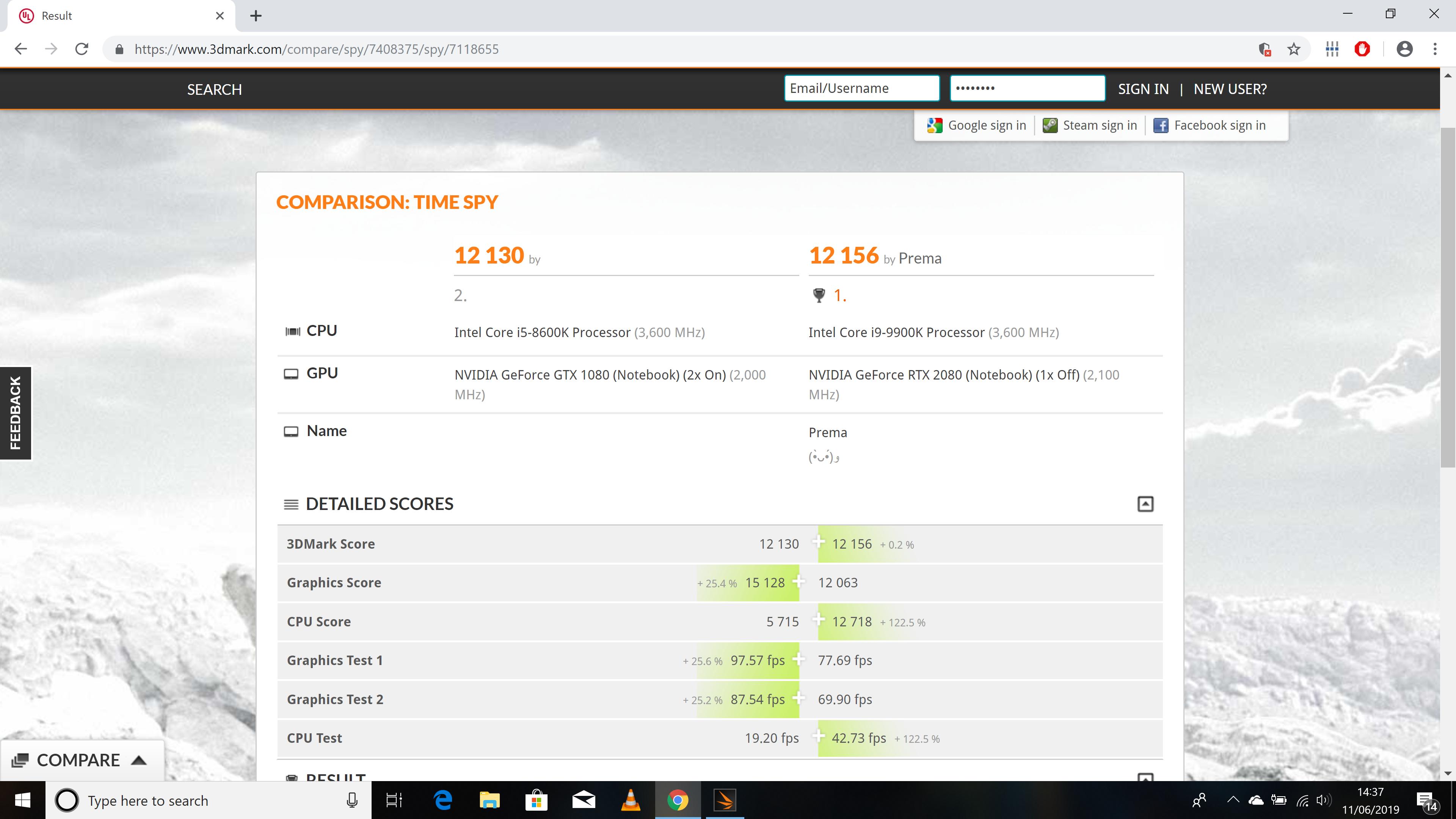The width and height of the screenshot is (1456, 819).
Task: Sign in with Steam
Action: (1090, 126)
